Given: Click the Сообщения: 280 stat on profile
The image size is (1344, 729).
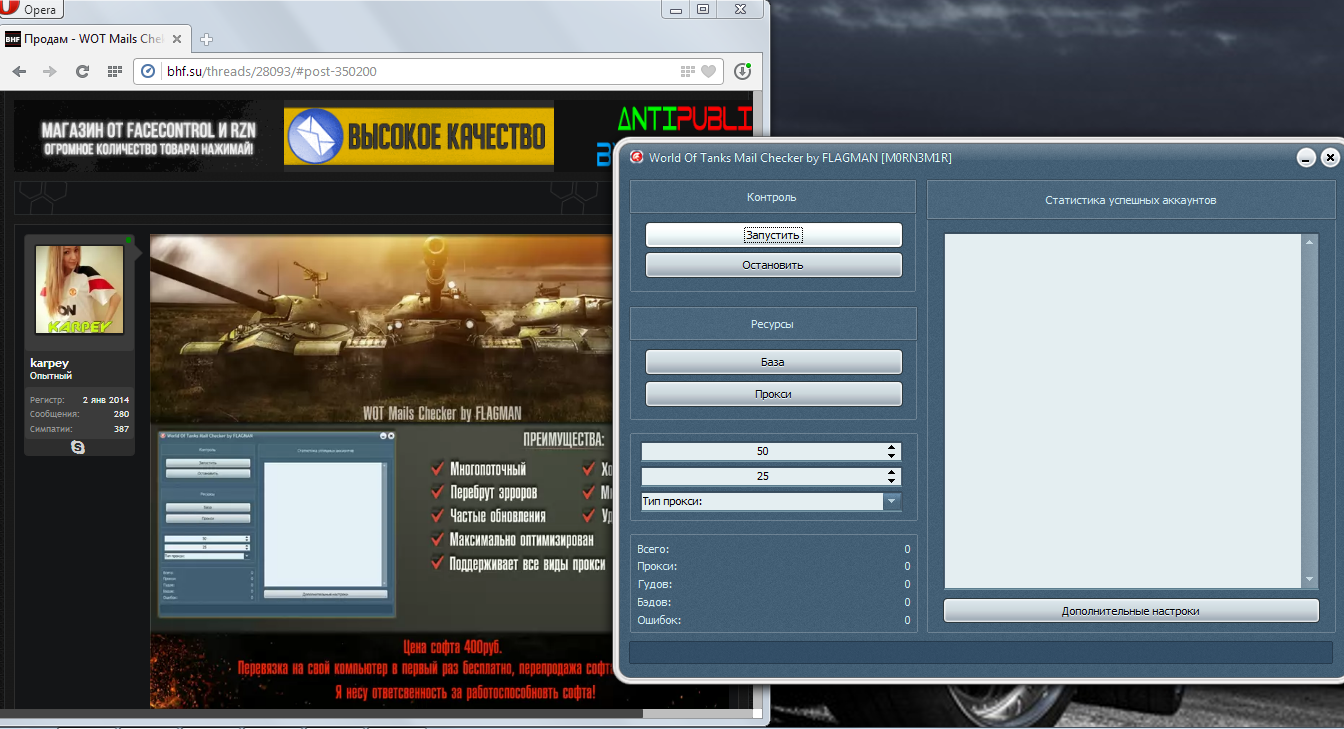Looking at the screenshot, I should point(79,414).
